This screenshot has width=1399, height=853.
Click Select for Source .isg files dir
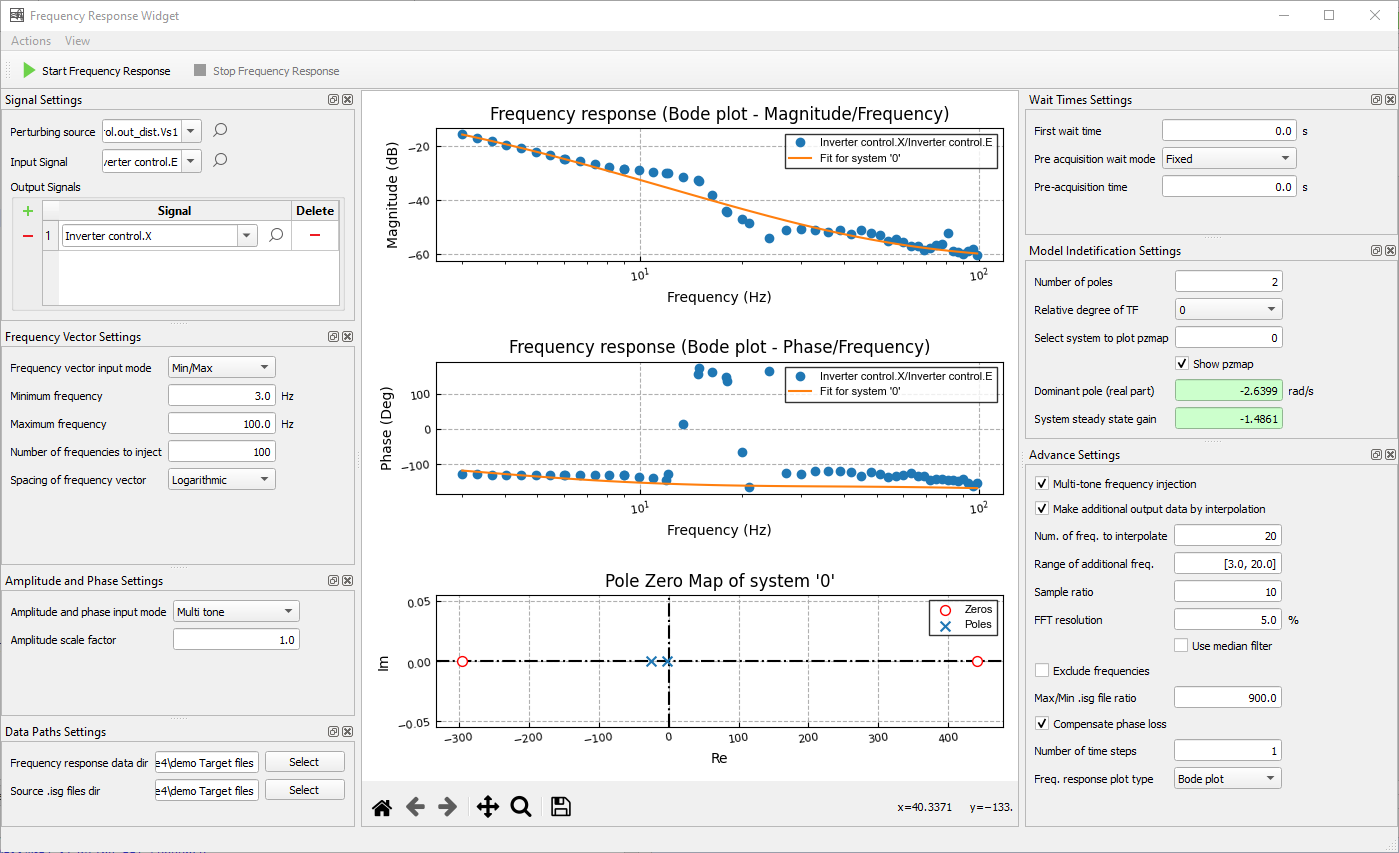(304, 790)
